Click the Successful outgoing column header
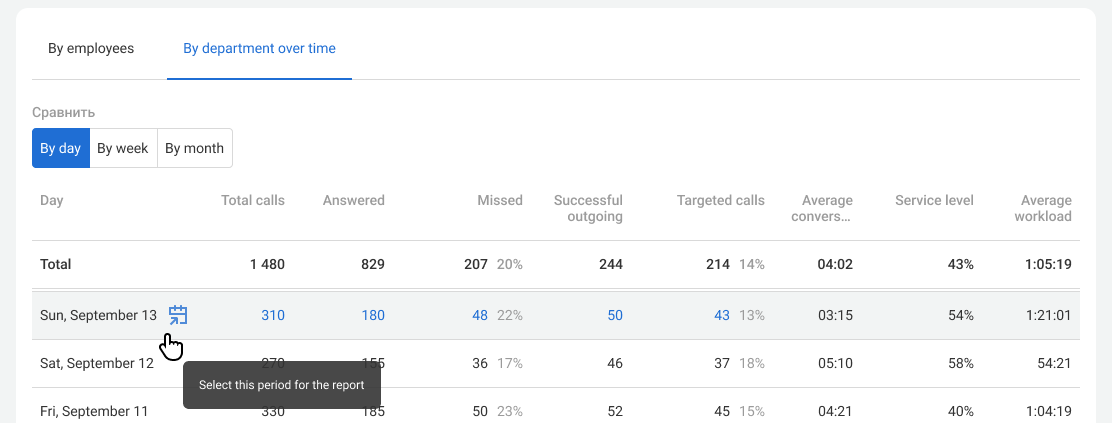The image size is (1112, 423). coord(588,208)
